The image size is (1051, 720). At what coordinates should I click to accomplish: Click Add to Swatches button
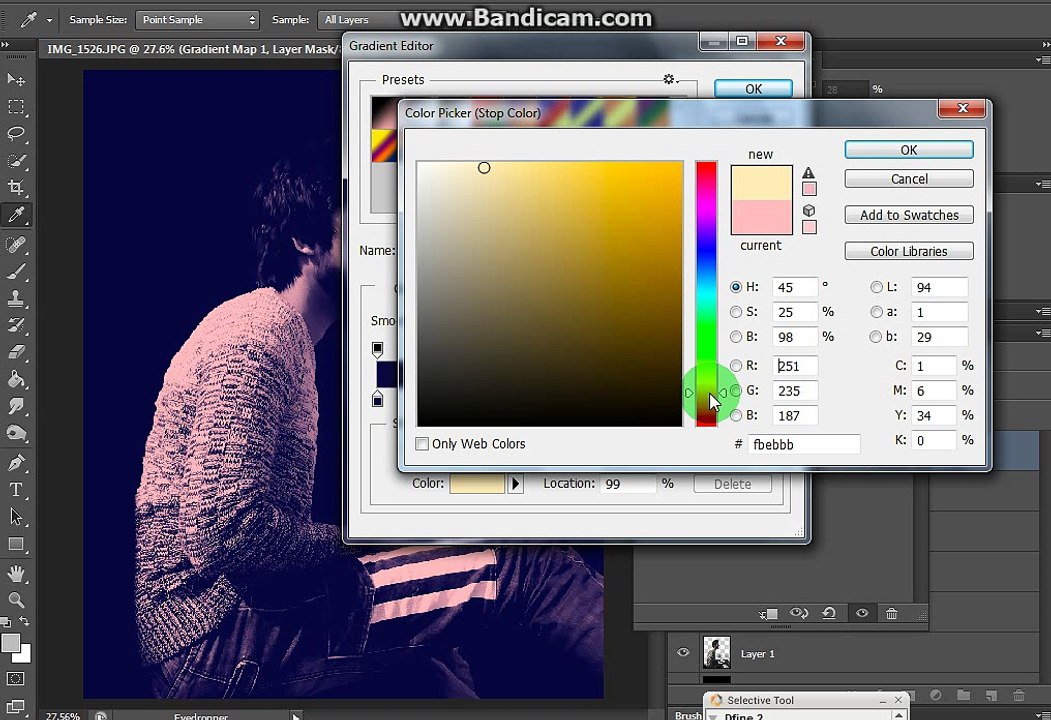pyautogui.click(x=909, y=215)
